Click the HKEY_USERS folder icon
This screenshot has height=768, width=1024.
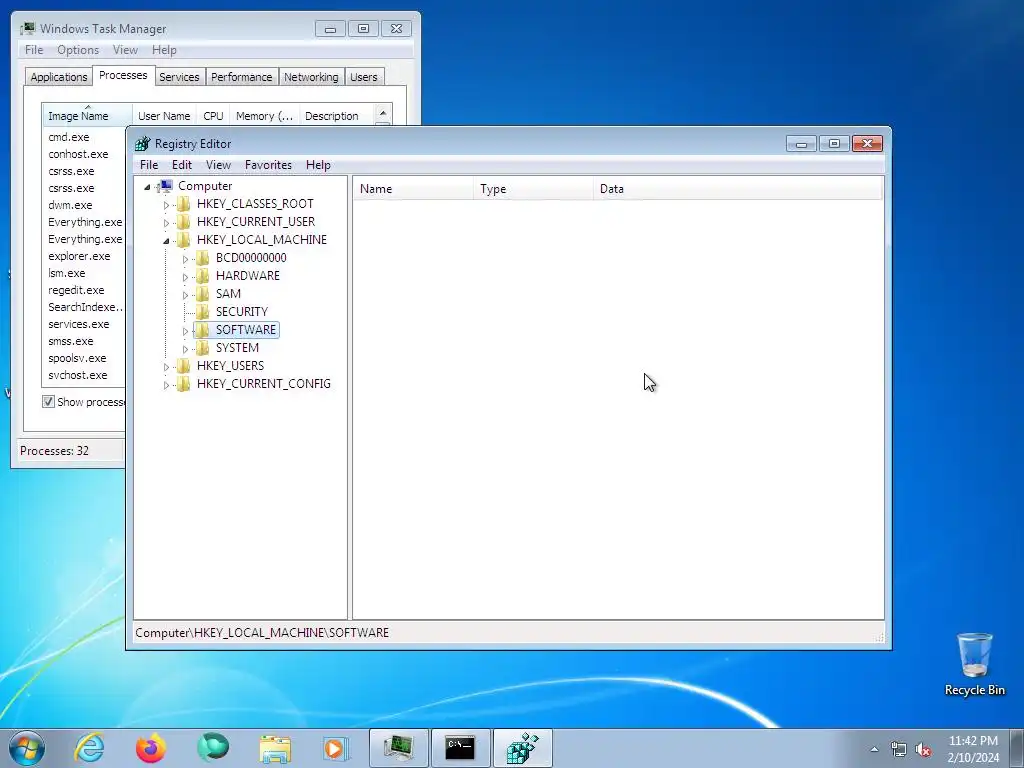click(x=184, y=366)
